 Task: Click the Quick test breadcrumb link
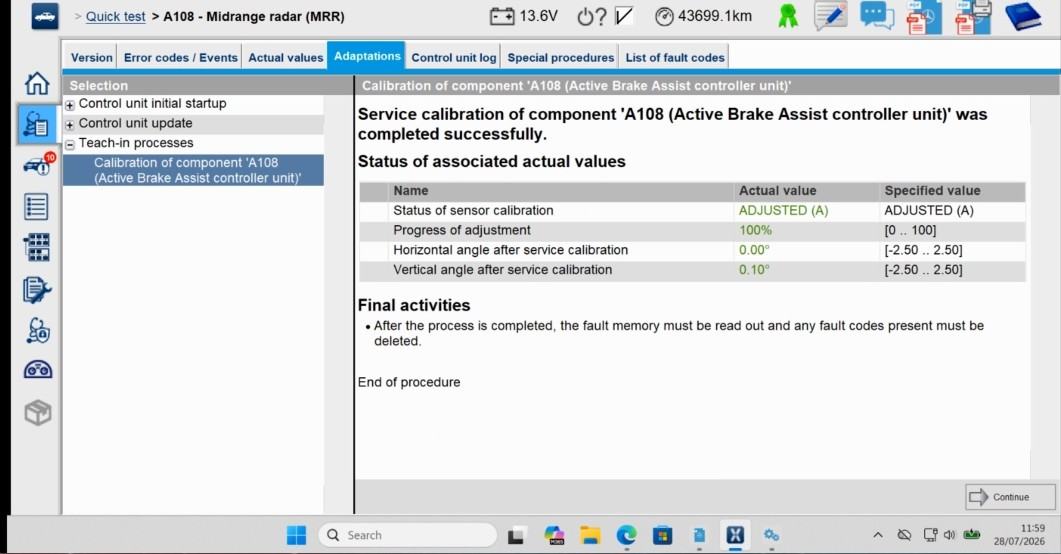115,16
